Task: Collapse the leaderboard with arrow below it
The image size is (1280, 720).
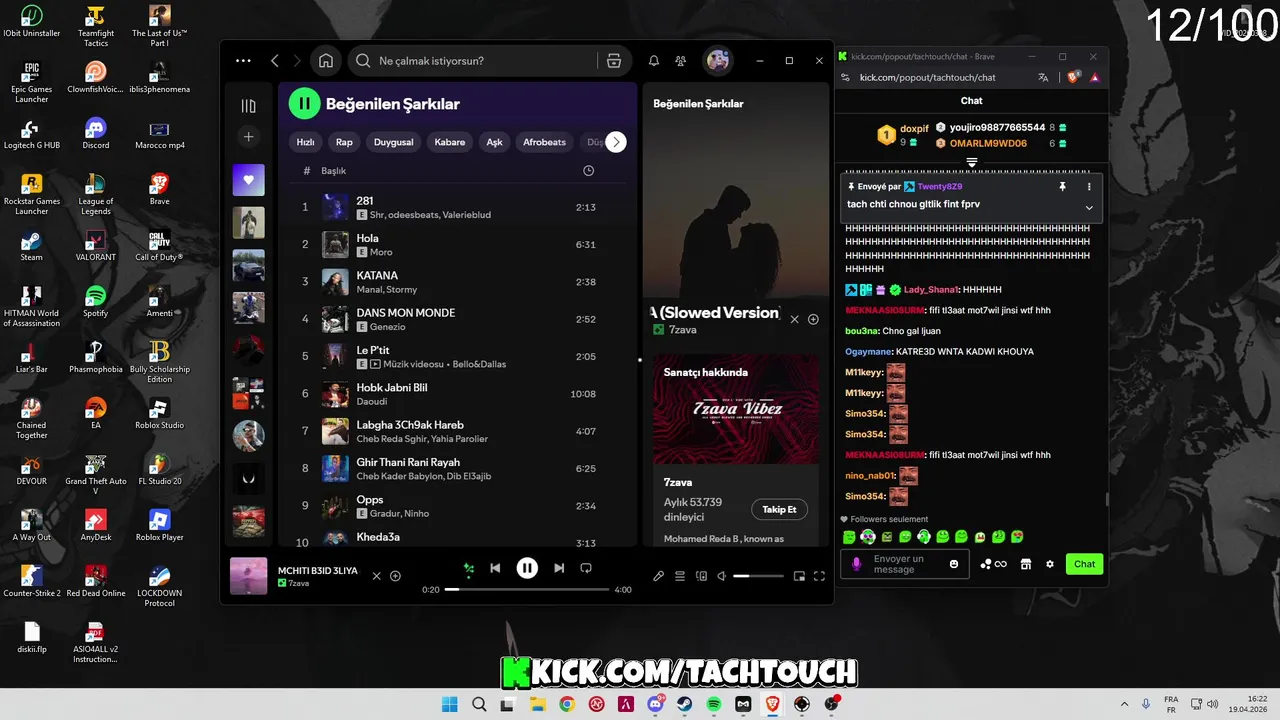Action: click(971, 162)
